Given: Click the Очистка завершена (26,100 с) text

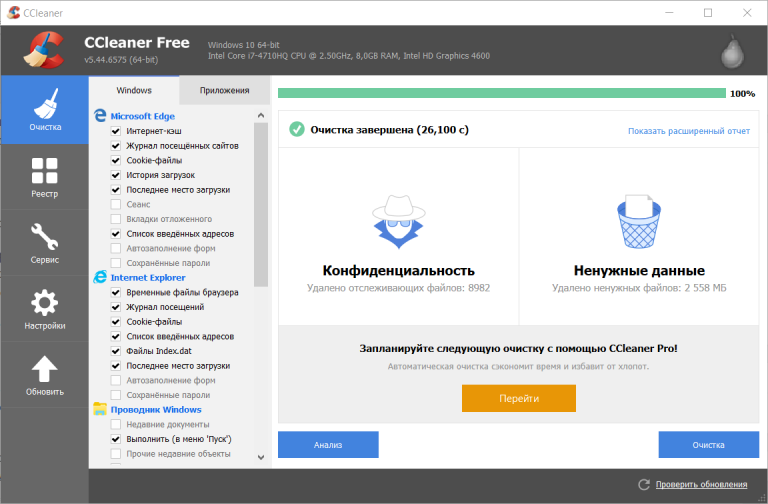Looking at the screenshot, I should (389, 130).
